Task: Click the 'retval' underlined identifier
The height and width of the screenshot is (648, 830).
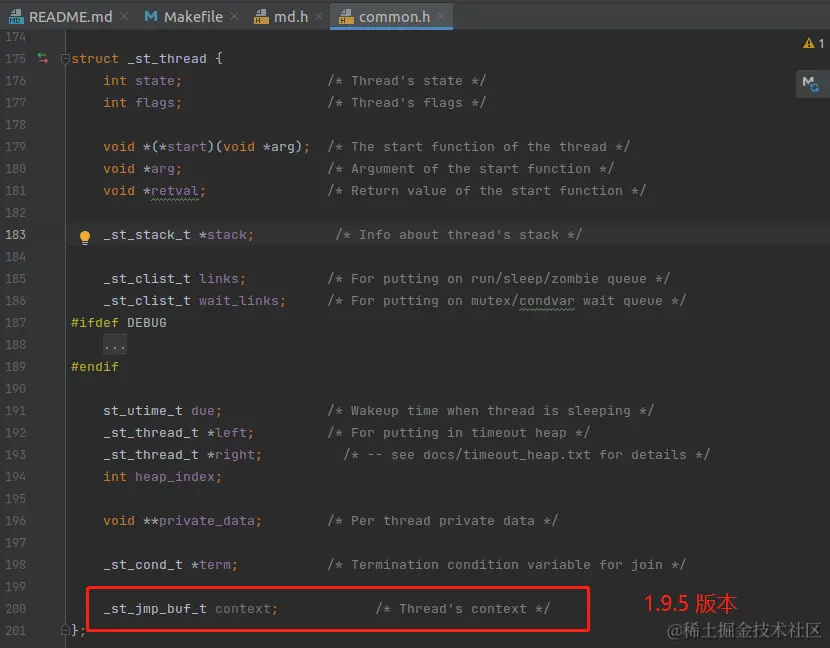Action: coord(175,191)
